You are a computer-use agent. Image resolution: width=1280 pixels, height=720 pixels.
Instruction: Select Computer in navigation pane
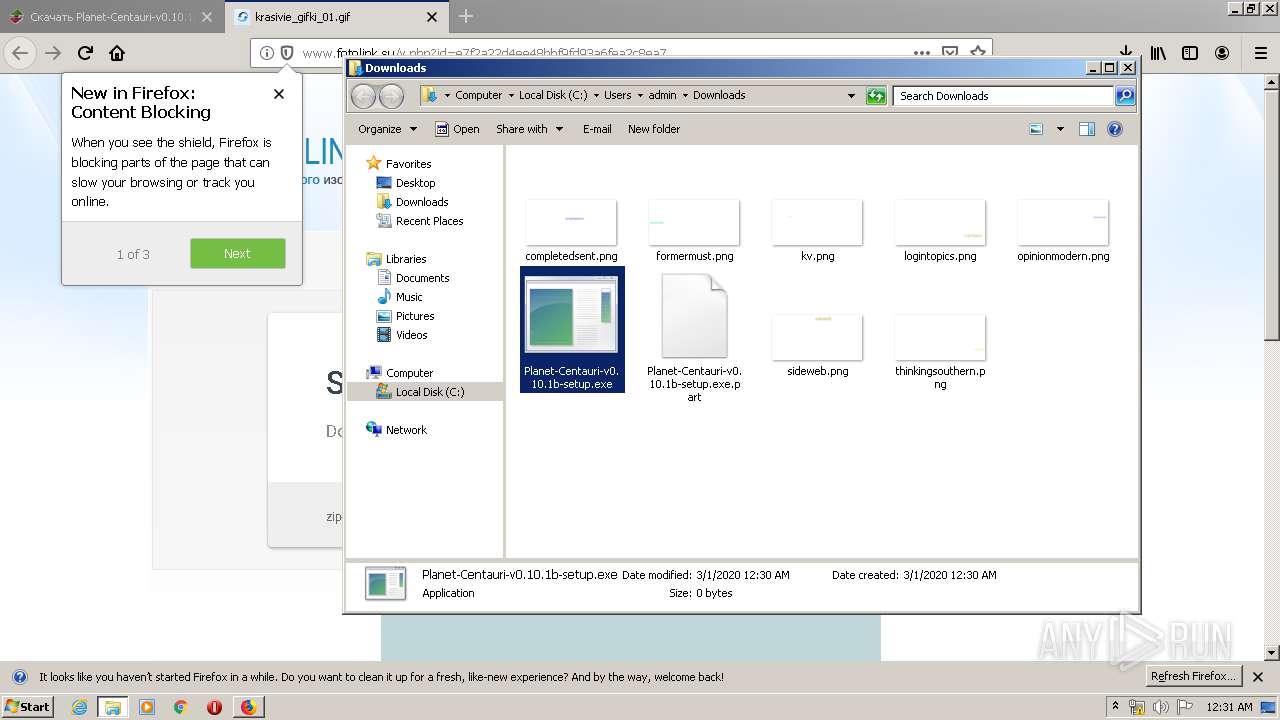coord(400,373)
